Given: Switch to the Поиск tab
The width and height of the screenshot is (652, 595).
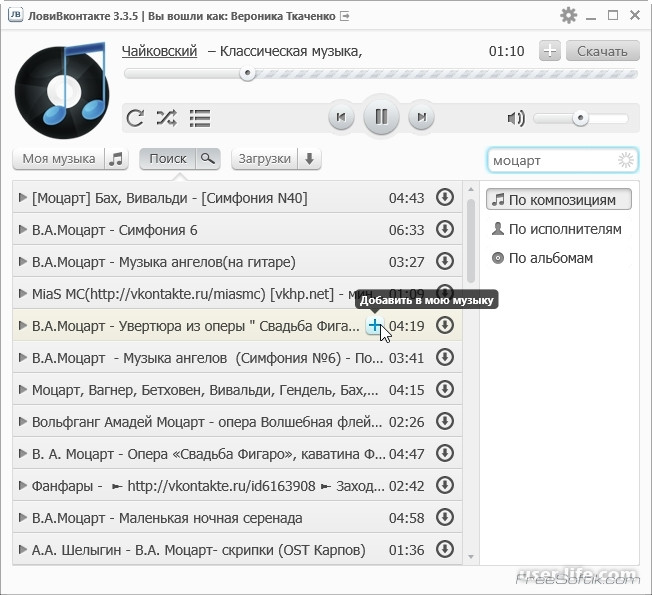Looking at the screenshot, I should tap(168, 159).
